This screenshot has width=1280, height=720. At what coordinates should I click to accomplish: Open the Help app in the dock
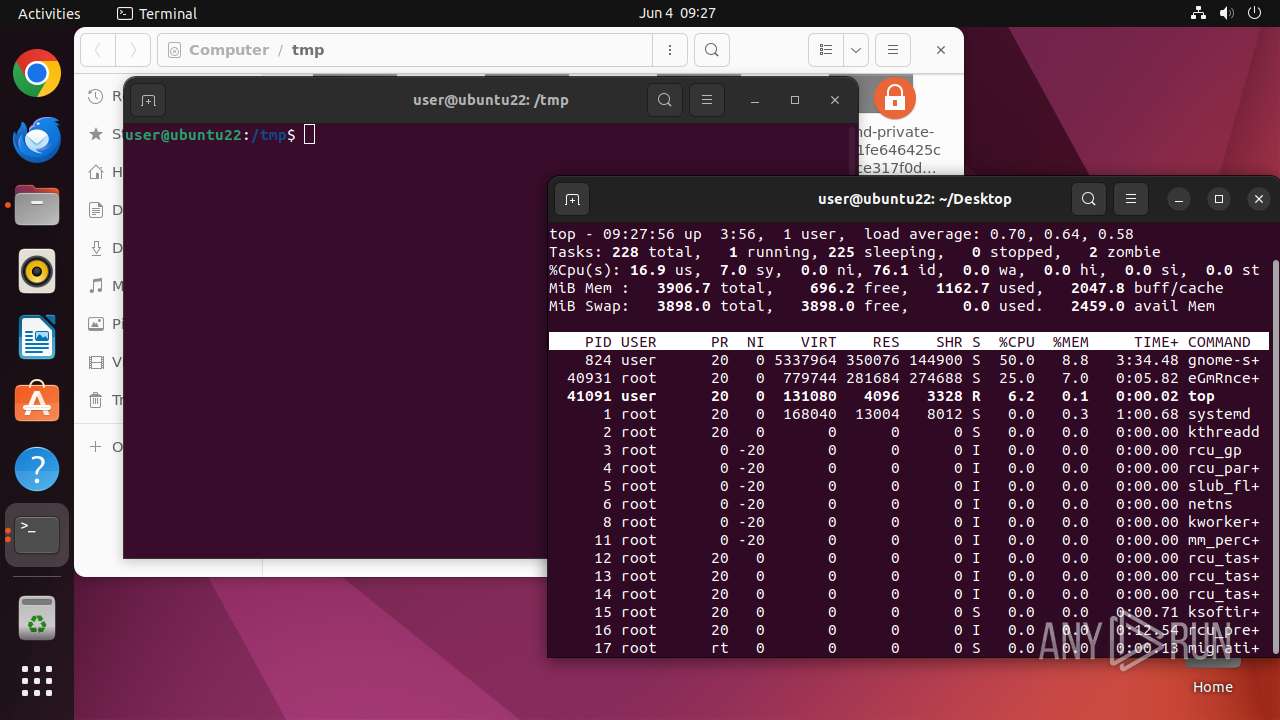tap(37, 469)
